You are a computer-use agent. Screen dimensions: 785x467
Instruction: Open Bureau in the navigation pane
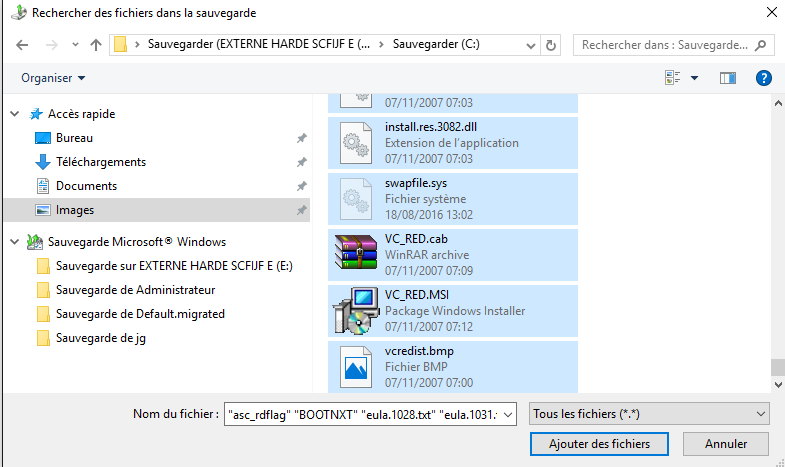pos(74,138)
